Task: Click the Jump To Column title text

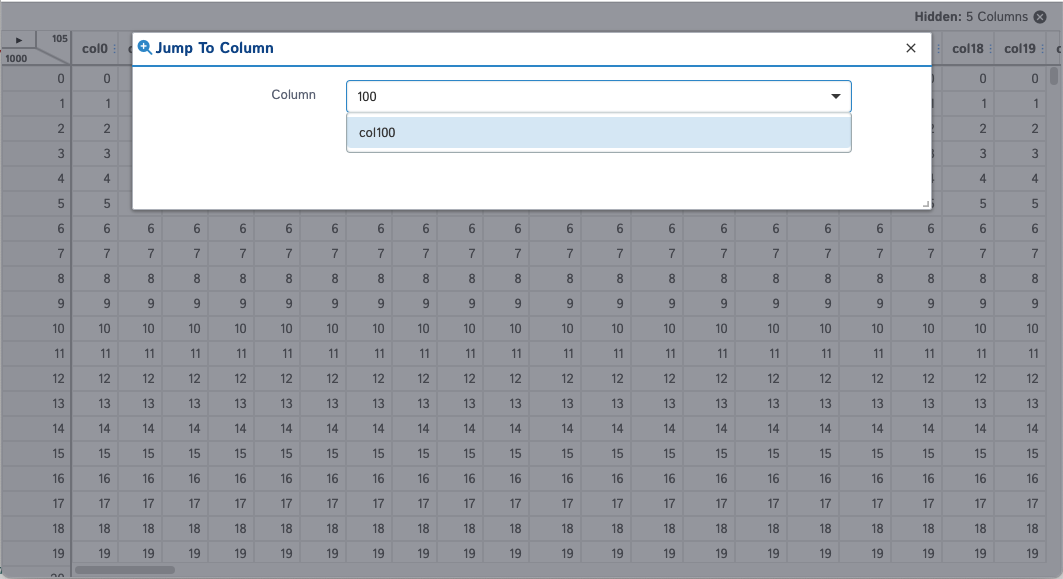Action: point(214,48)
